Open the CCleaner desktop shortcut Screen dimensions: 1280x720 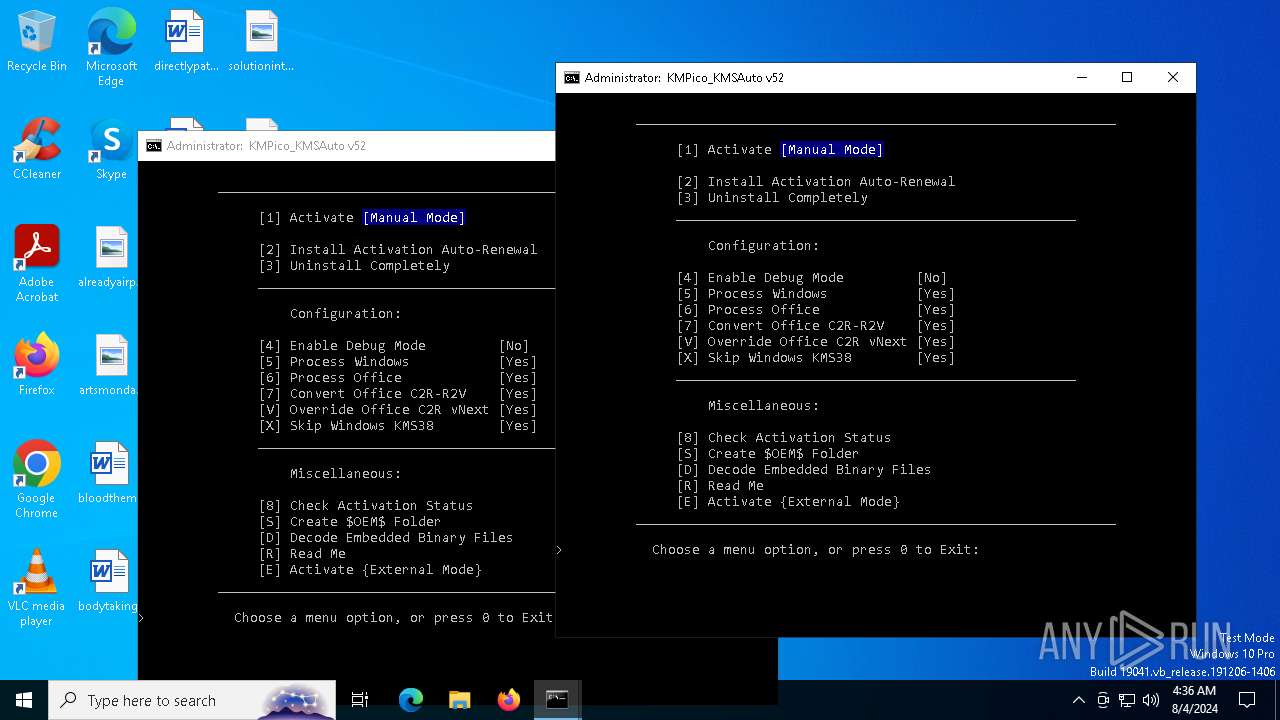pyautogui.click(x=37, y=150)
